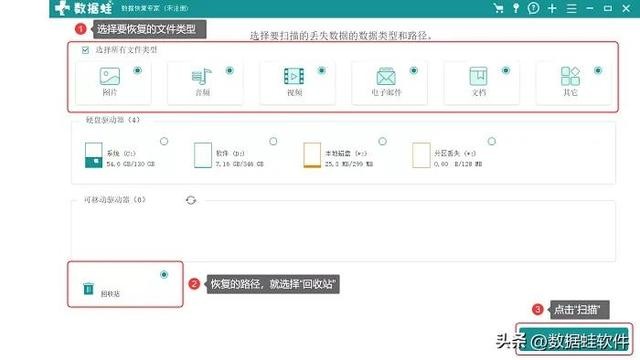
Task: Click the 图片 picture file type icon
Action: tap(110, 76)
